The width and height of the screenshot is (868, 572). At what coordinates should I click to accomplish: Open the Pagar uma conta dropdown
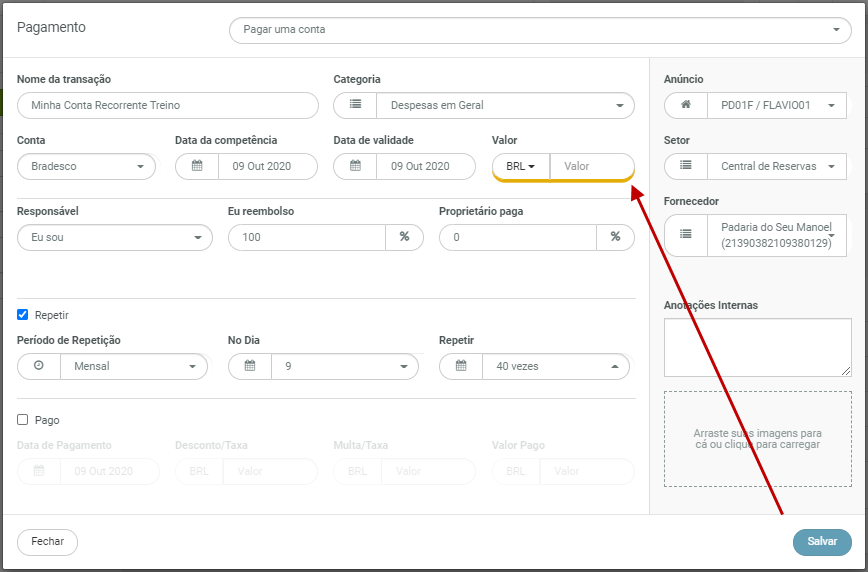(540, 30)
